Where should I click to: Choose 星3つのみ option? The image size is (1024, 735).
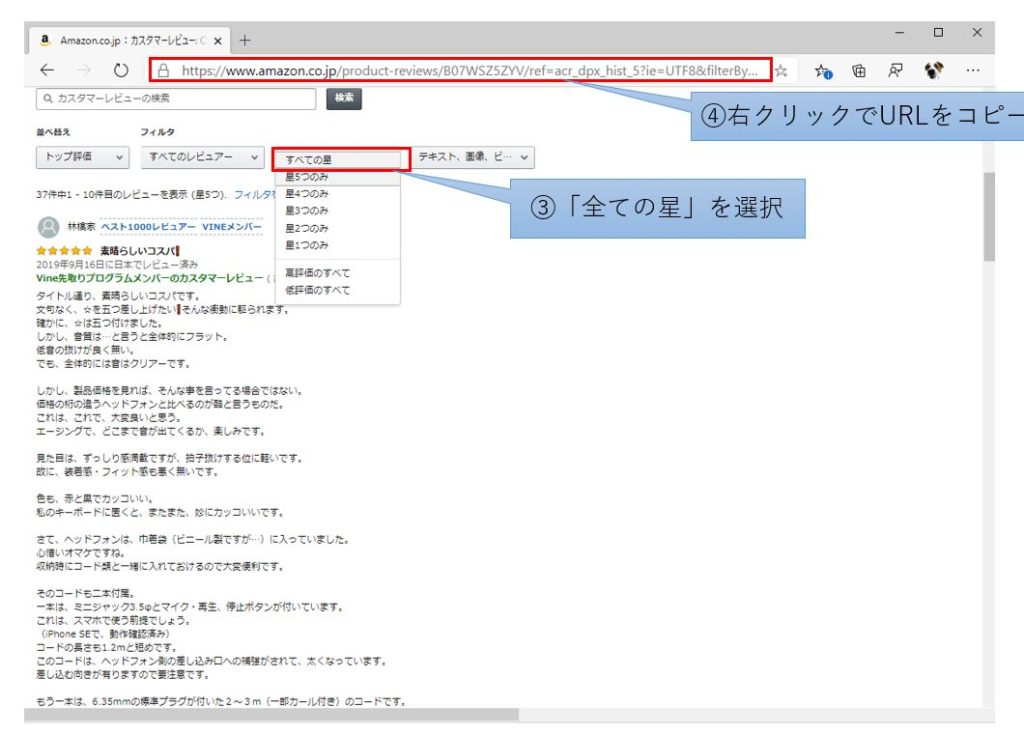pyautogui.click(x=338, y=211)
